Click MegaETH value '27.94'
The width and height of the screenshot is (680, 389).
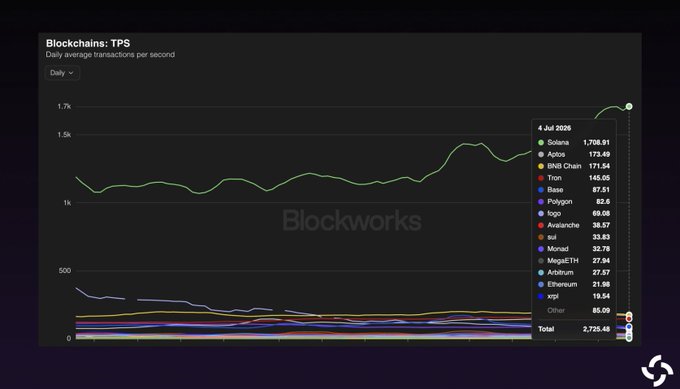[x=601, y=261]
